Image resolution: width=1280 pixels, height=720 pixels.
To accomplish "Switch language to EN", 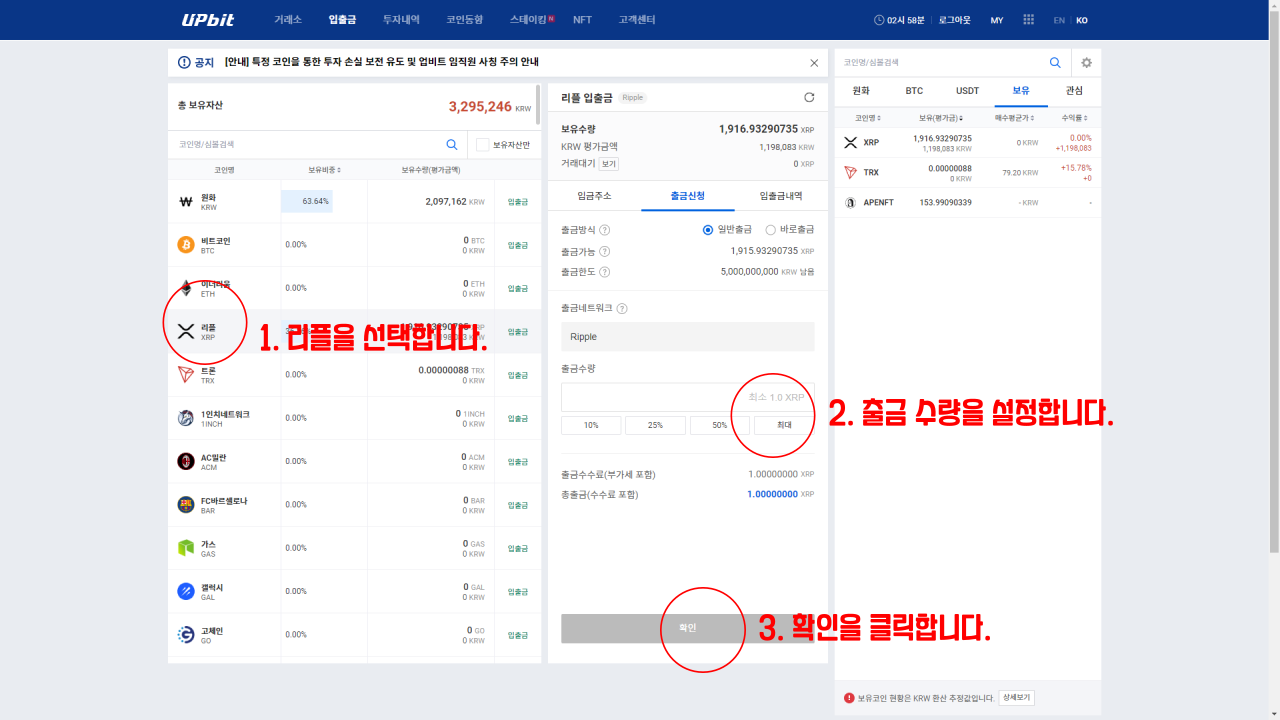I will [x=1059, y=20].
